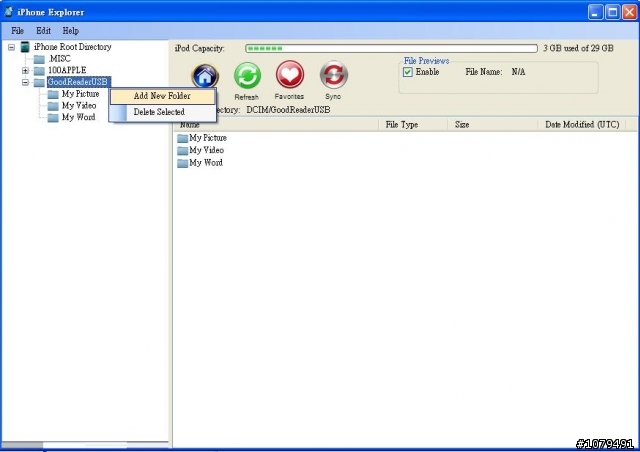Screen dimensions: 640x452
Task: Click the Home toolbar icon
Action: (205, 76)
